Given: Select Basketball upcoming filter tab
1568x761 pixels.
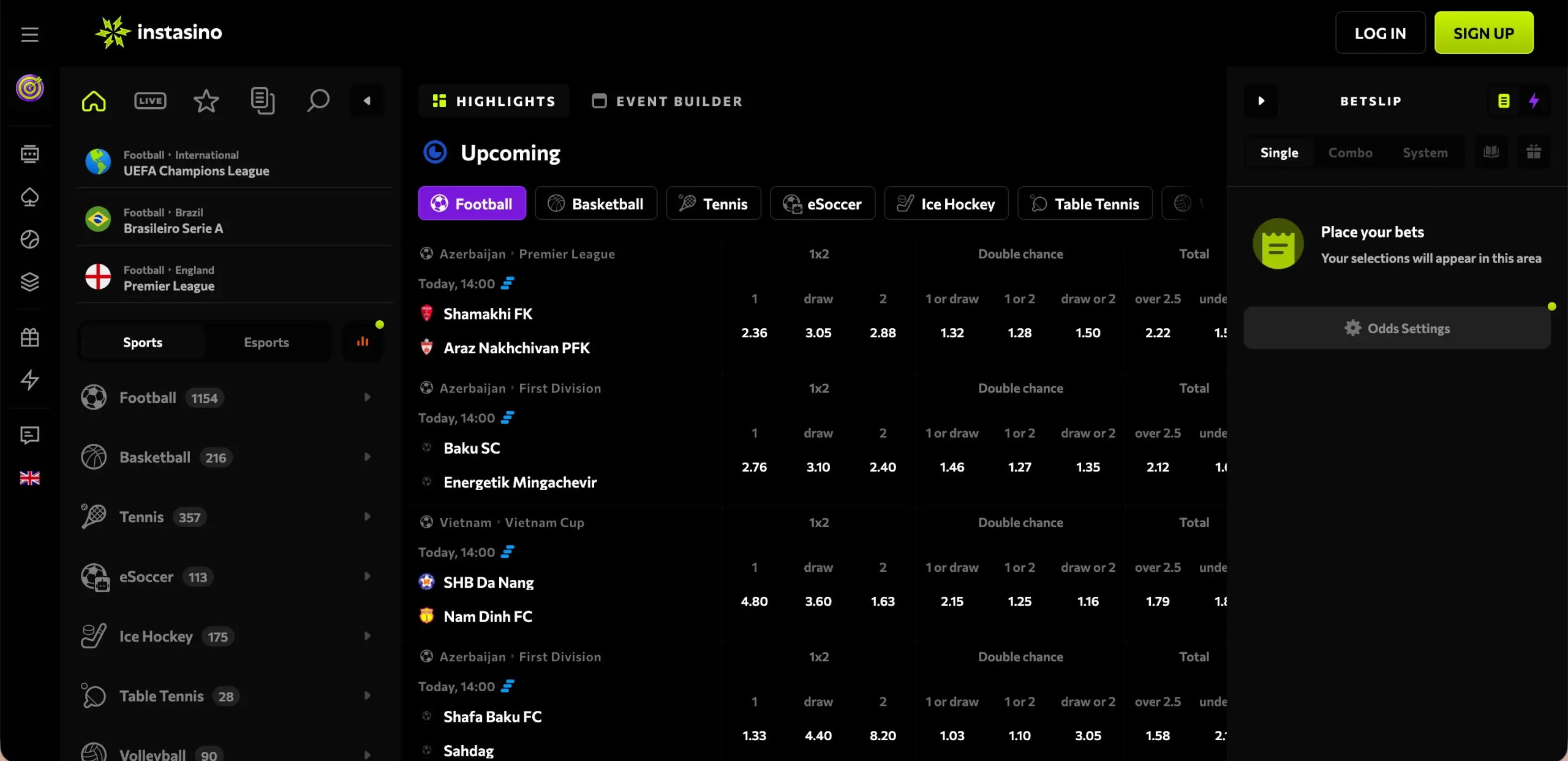Looking at the screenshot, I should pyautogui.click(x=595, y=204).
